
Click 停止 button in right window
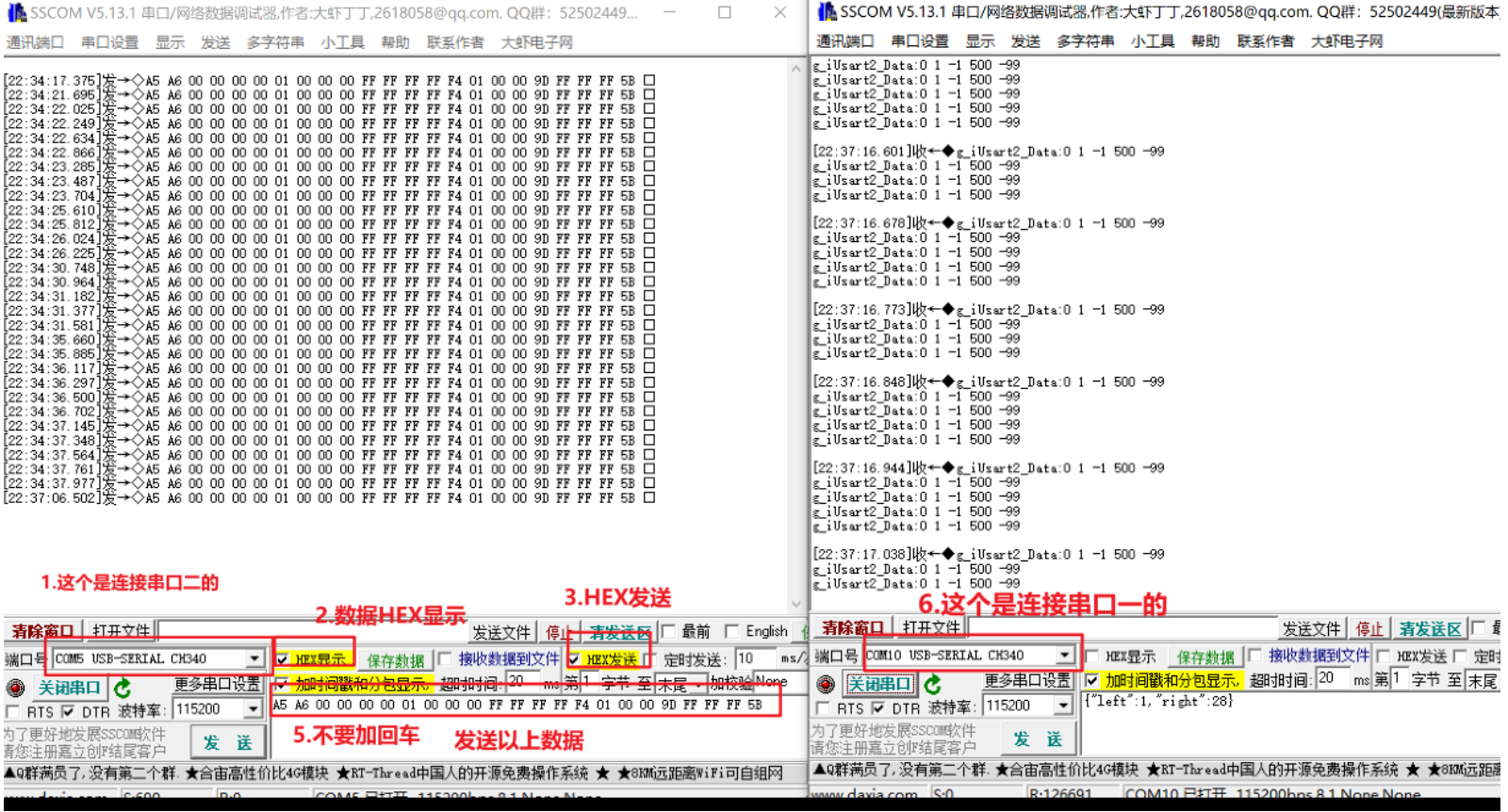pos(1369,628)
